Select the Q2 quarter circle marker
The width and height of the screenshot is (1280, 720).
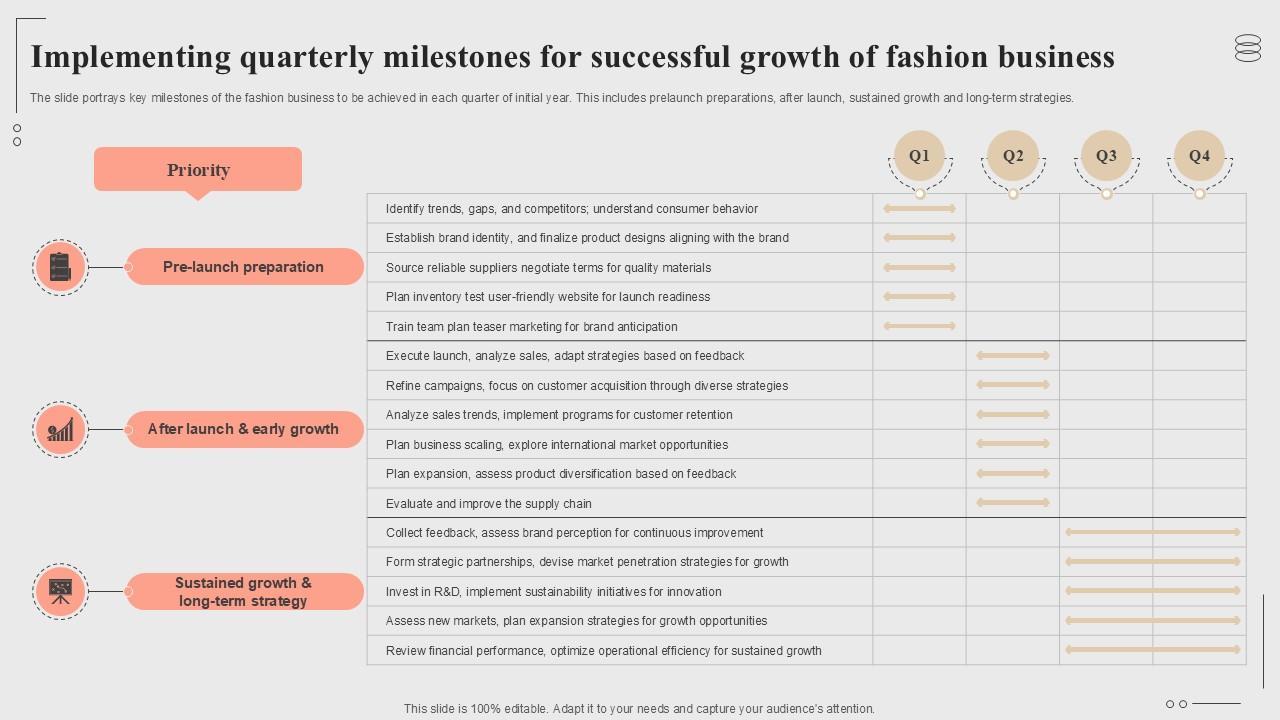(1013, 156)
